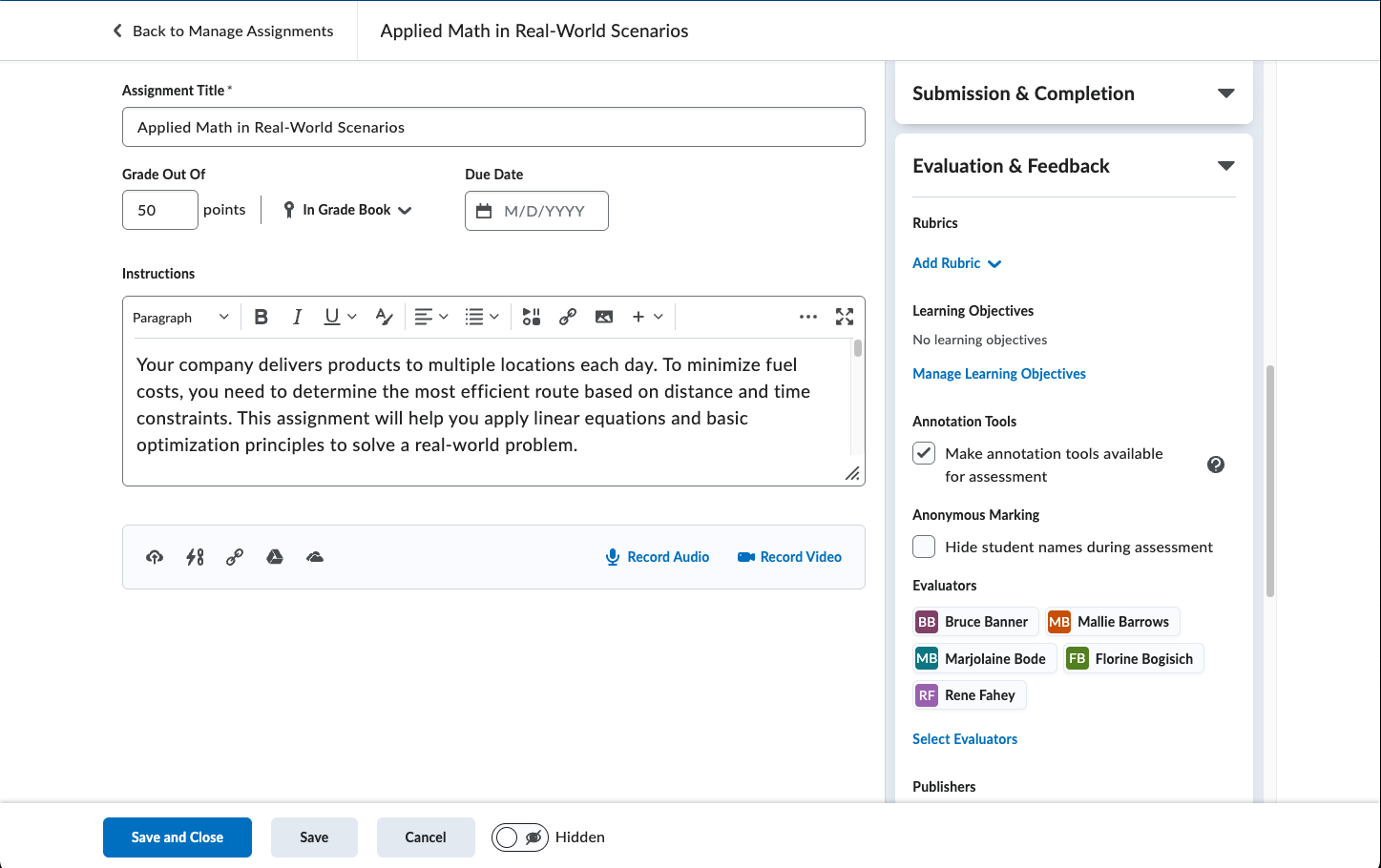Screen dimensions: 1381x868
Task: Click the upload file icon
Action: [155, 557]
